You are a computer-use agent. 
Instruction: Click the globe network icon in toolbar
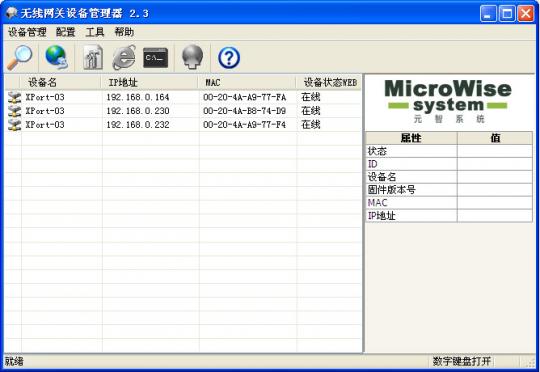(x=56, y=57)
